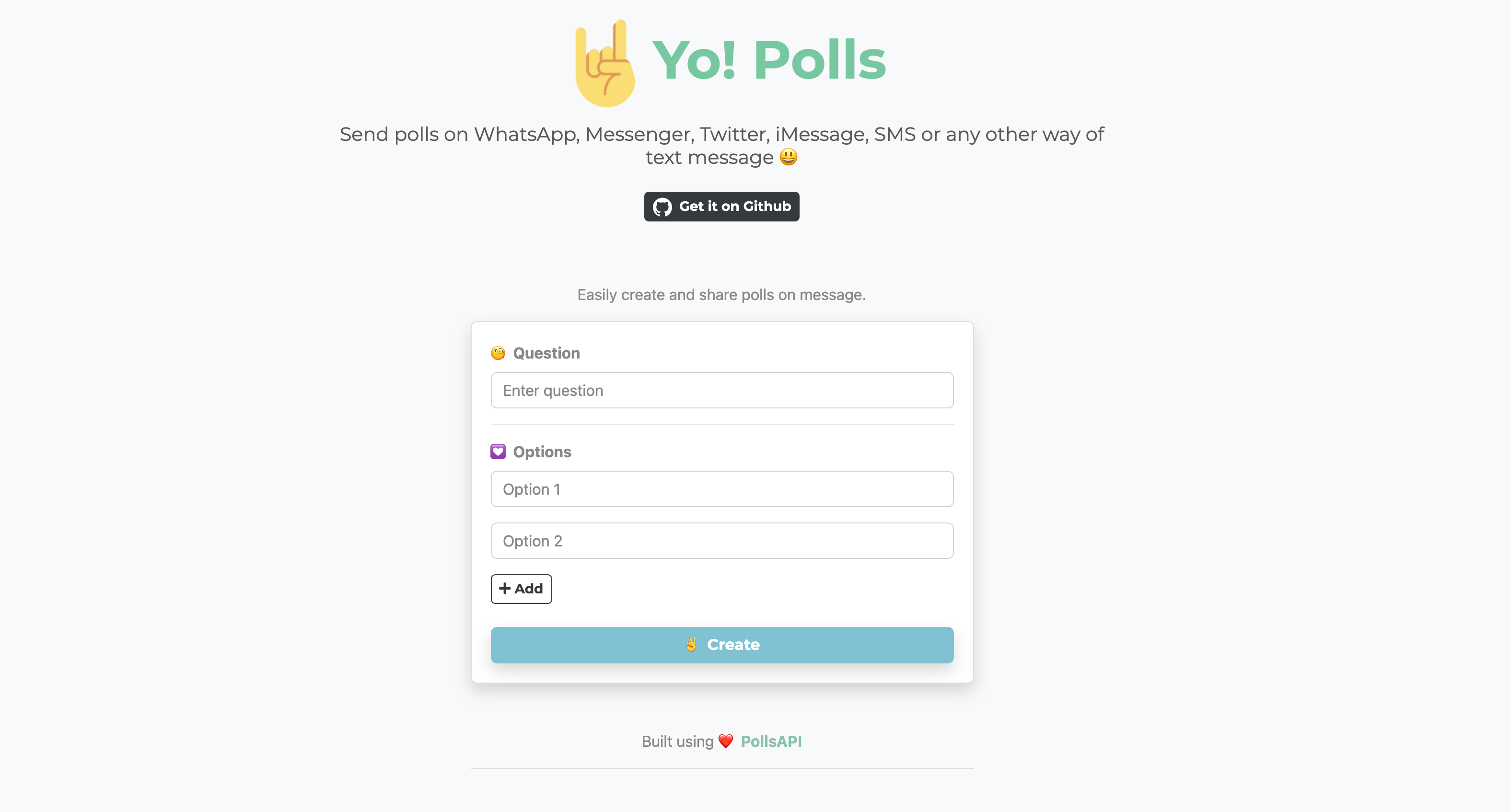
Task: Select the Option 2 text field
Action: (721, 540)
